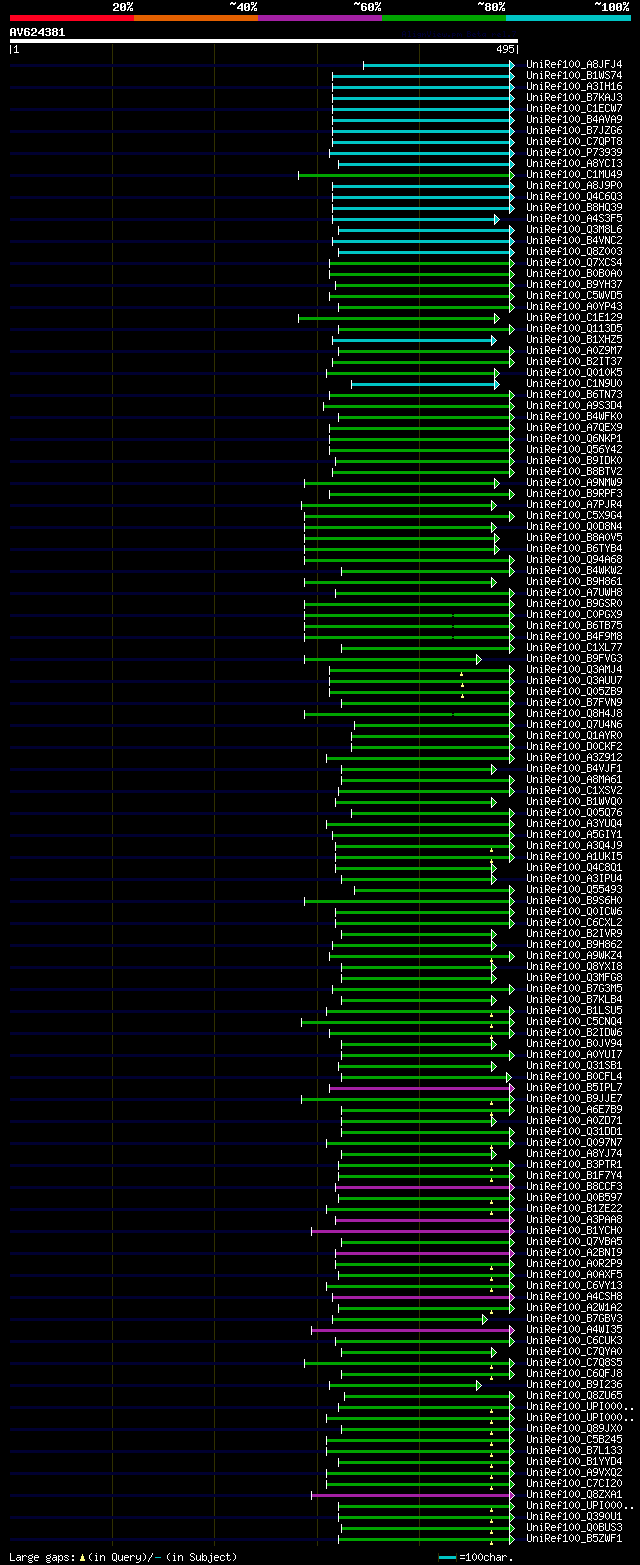Click the arrowhead ending the B9I236 bar
Viewport: 640px width, 1565px height.
[x=479, y=1384]
